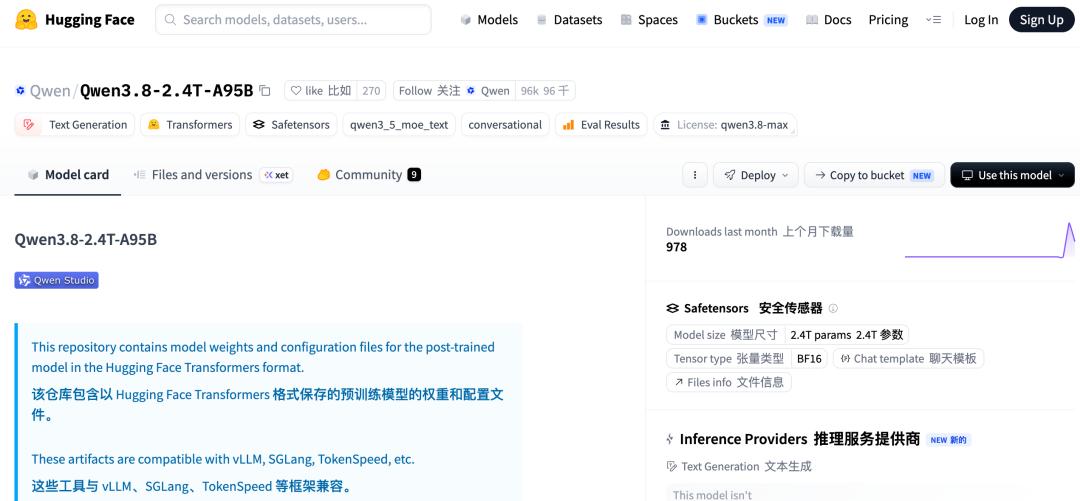Click the magnifier icon in search box
1080x501 pixels.
(171, 20)
